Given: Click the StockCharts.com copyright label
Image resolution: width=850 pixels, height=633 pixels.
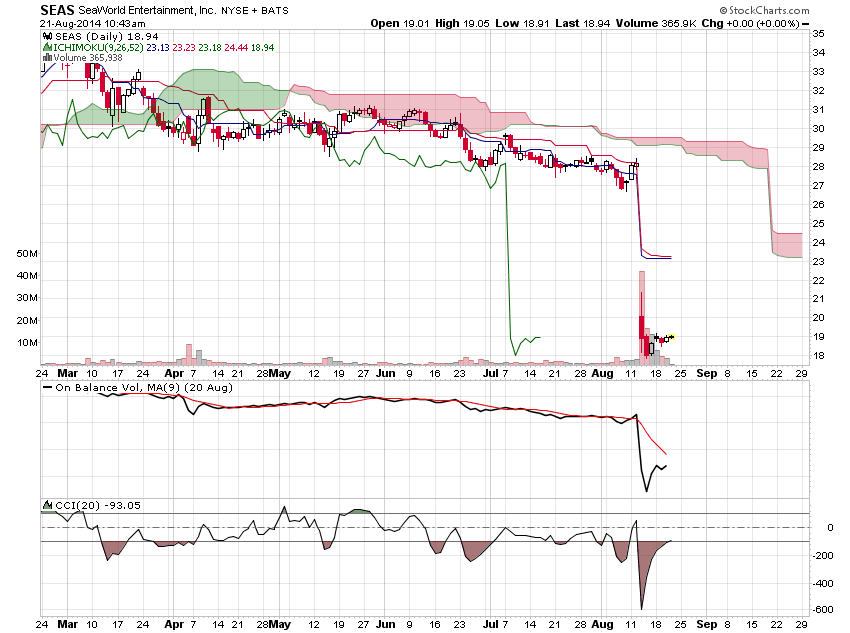Looking at the screenshot, I should pos(764,10).
